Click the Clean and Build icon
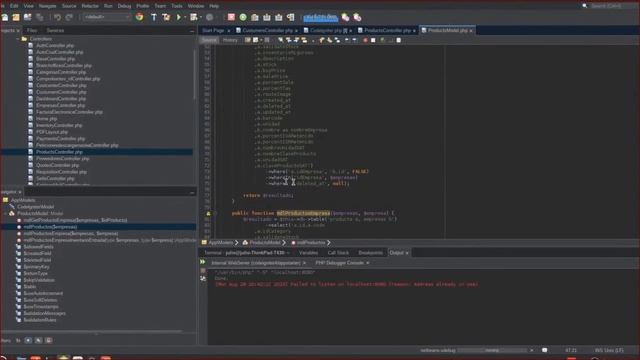640x360 pixels. (x=166, y=17)
